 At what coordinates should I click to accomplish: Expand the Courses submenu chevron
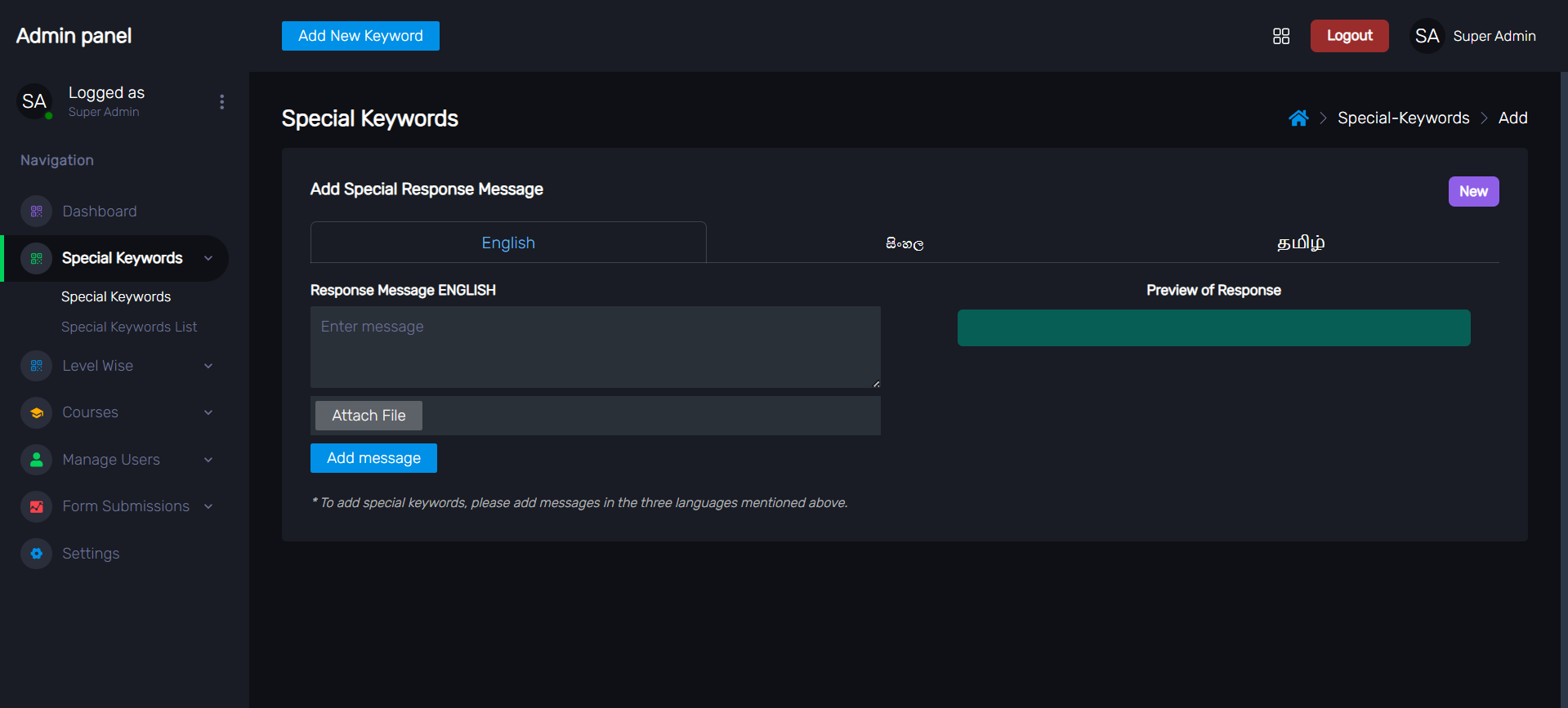208,412
